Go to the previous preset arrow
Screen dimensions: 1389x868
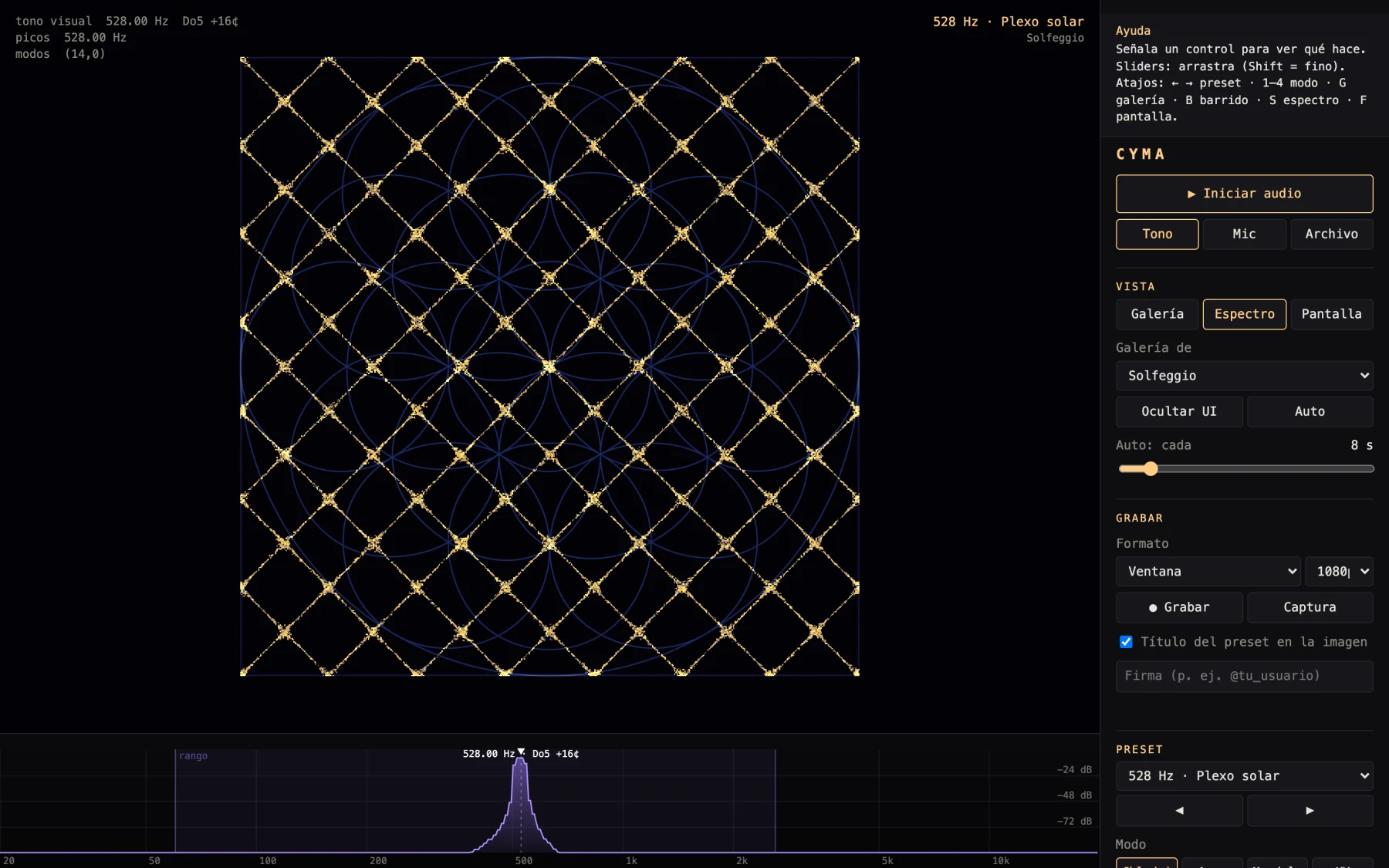(x=1179, y=811)
